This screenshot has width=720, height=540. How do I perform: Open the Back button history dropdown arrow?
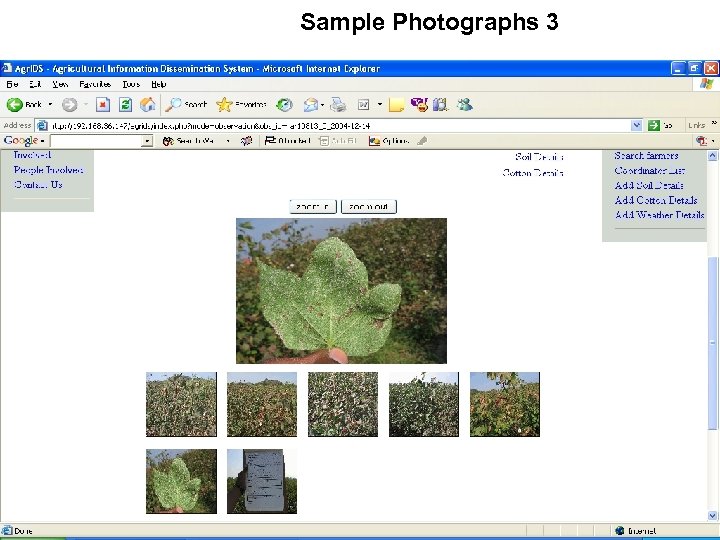pos(50,105)
